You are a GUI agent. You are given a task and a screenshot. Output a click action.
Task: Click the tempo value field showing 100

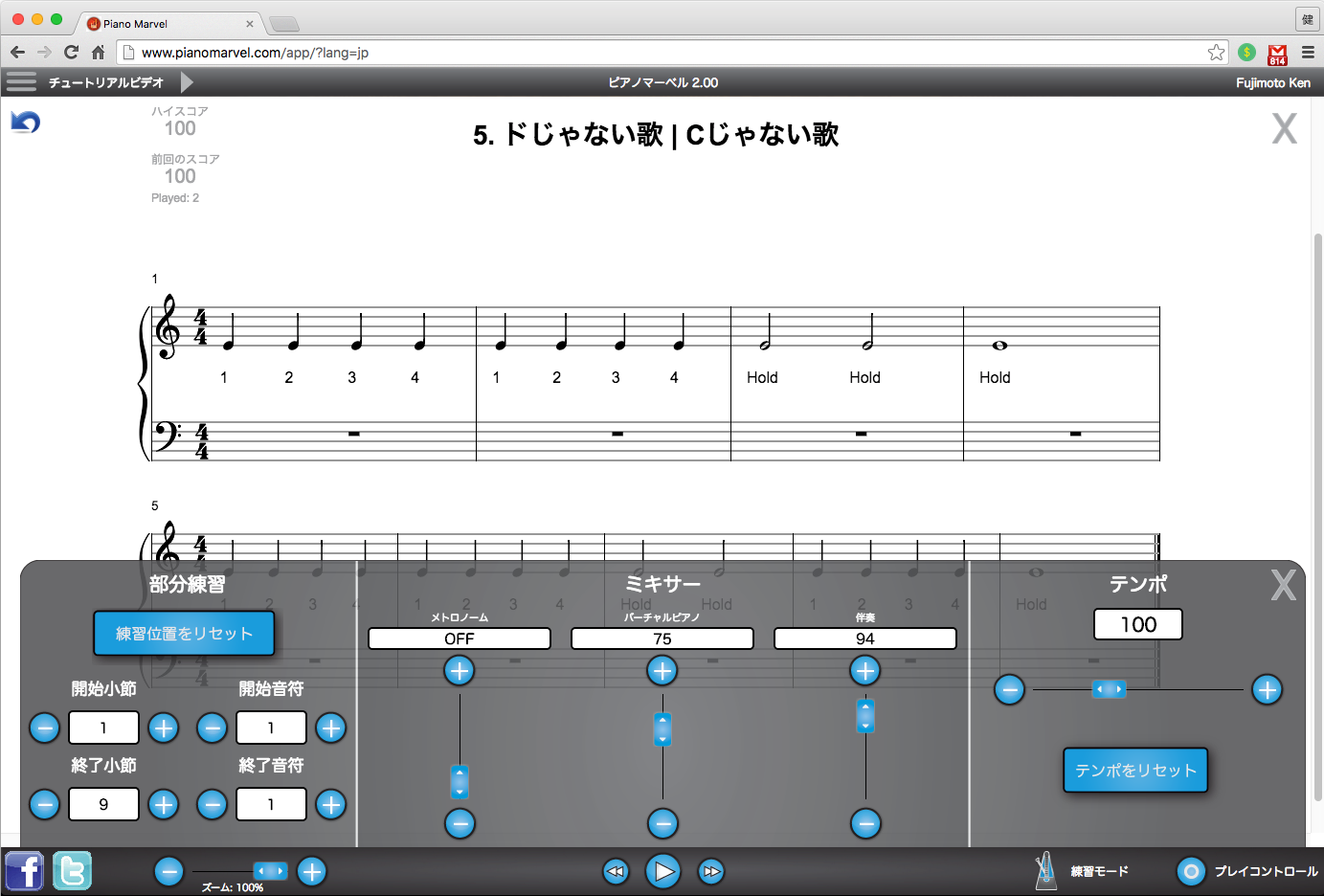point(1138,624)
